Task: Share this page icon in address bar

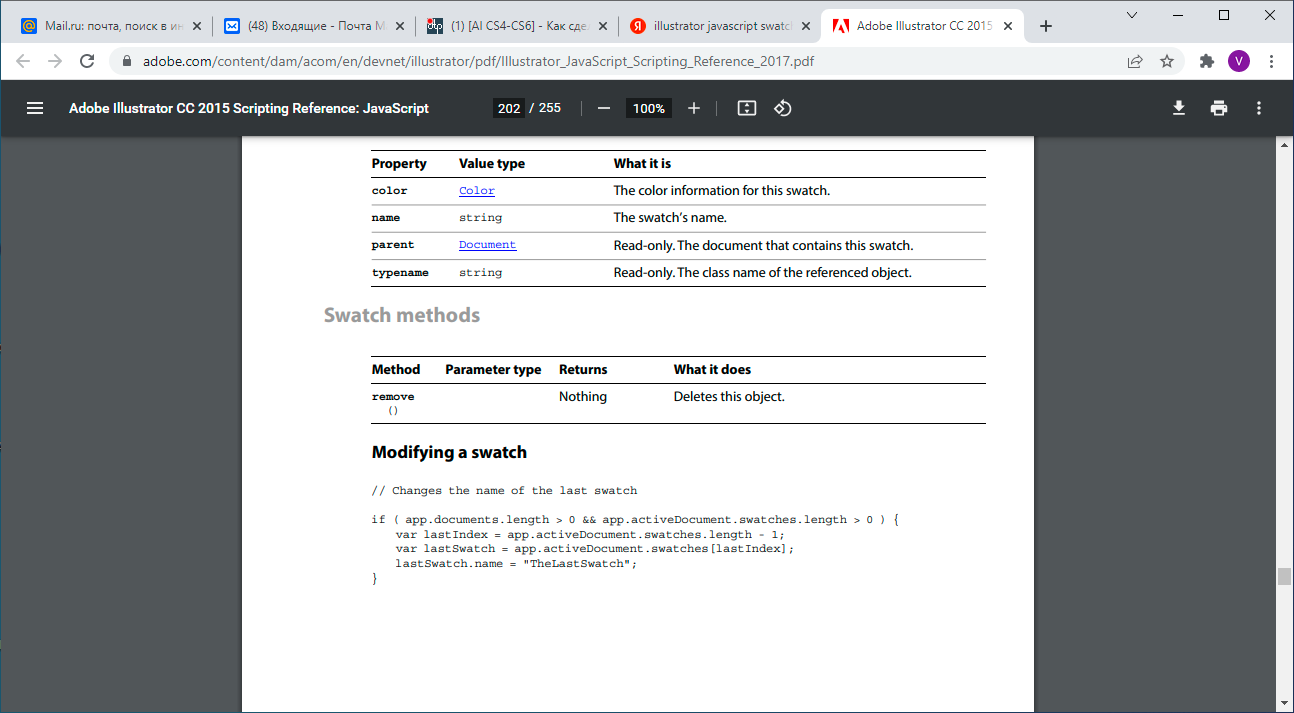Action: [1135, 61]
